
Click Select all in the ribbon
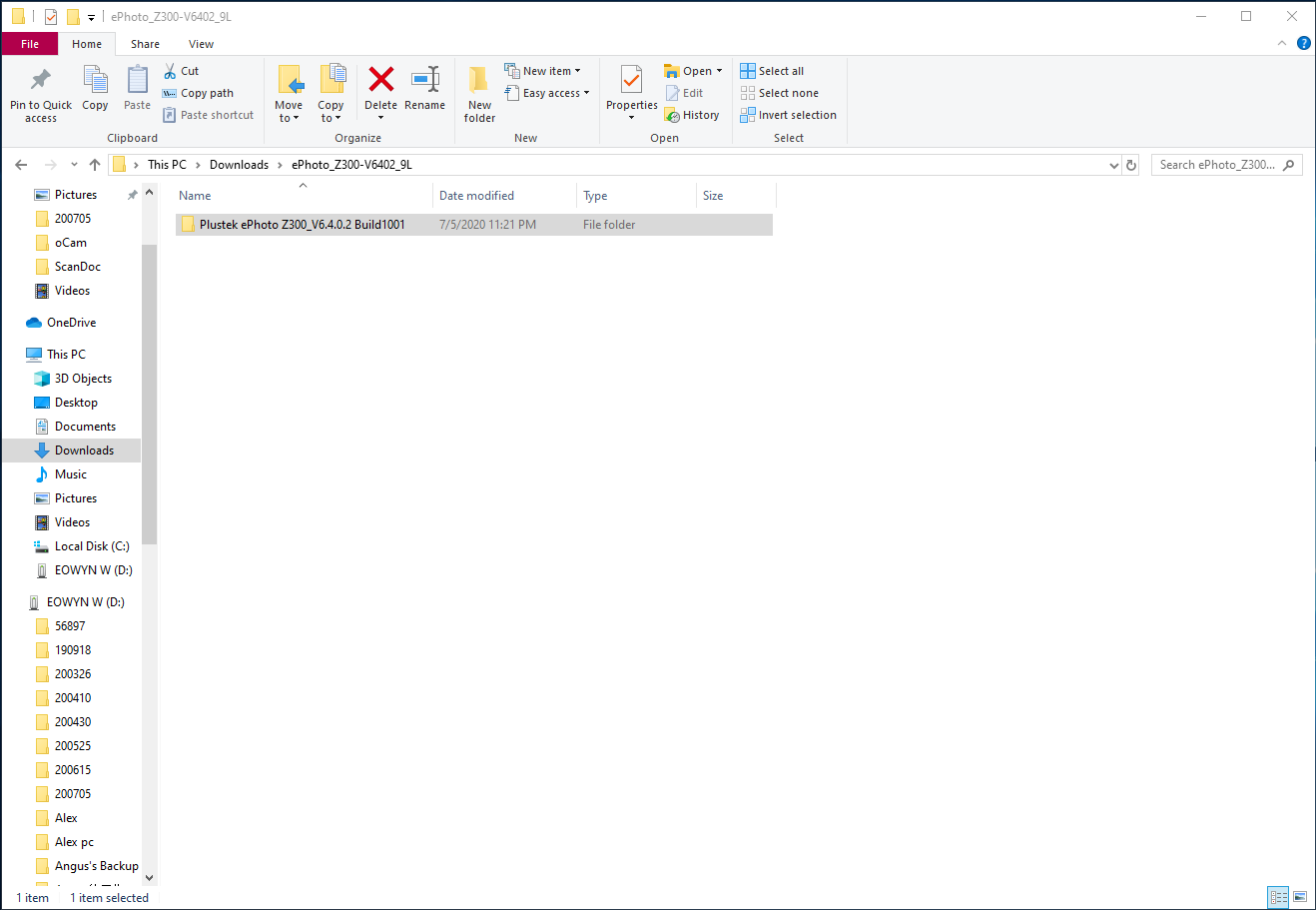pos(772,71)
